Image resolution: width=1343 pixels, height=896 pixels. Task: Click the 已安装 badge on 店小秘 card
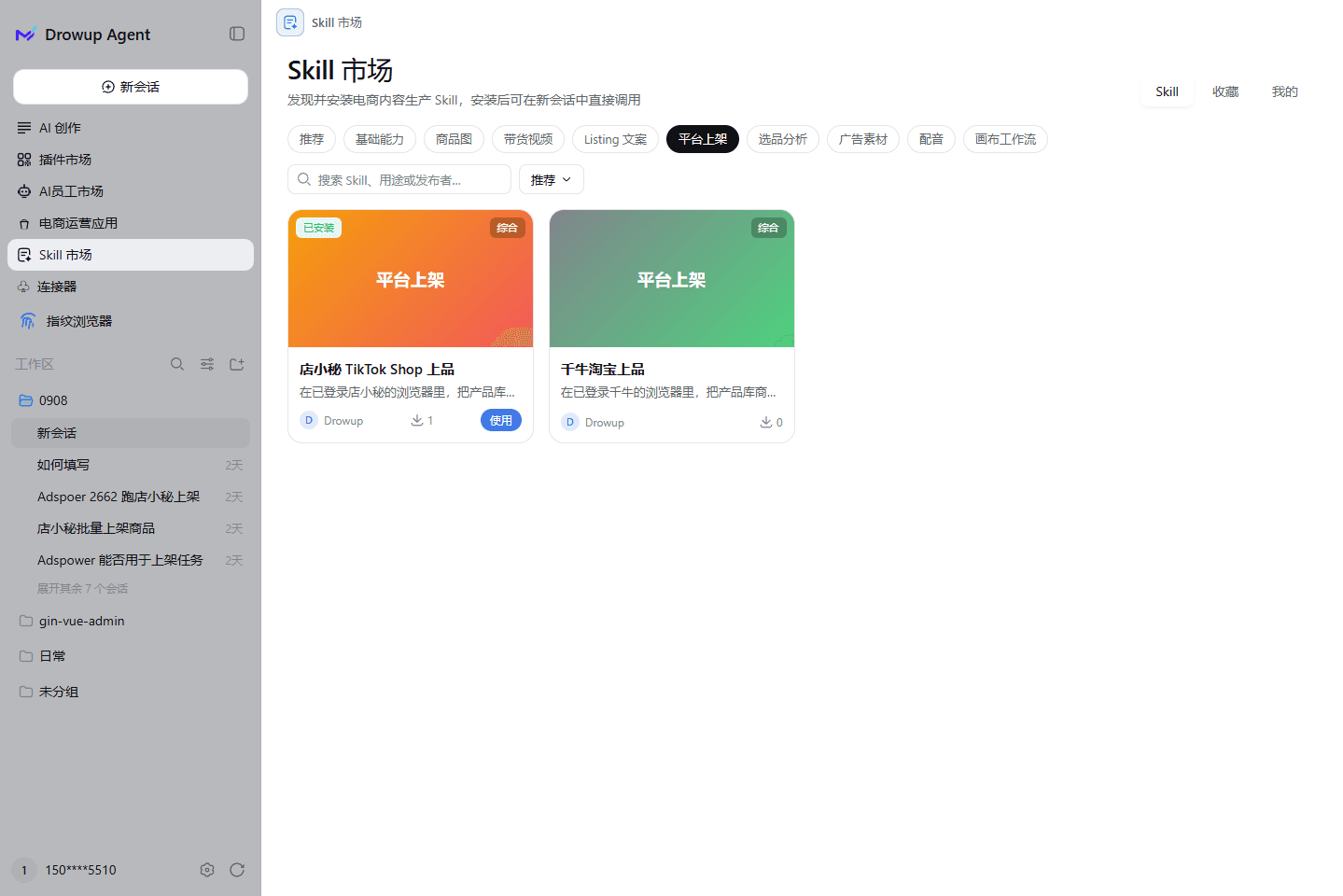(x=319, y=228)
